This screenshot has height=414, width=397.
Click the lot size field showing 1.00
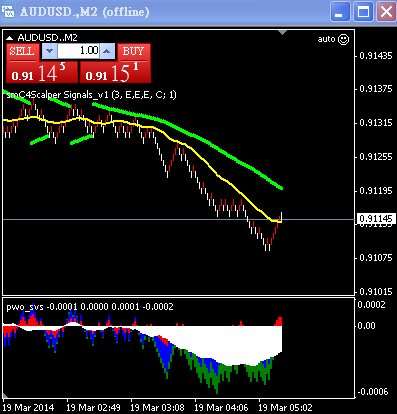click(78, 51)
